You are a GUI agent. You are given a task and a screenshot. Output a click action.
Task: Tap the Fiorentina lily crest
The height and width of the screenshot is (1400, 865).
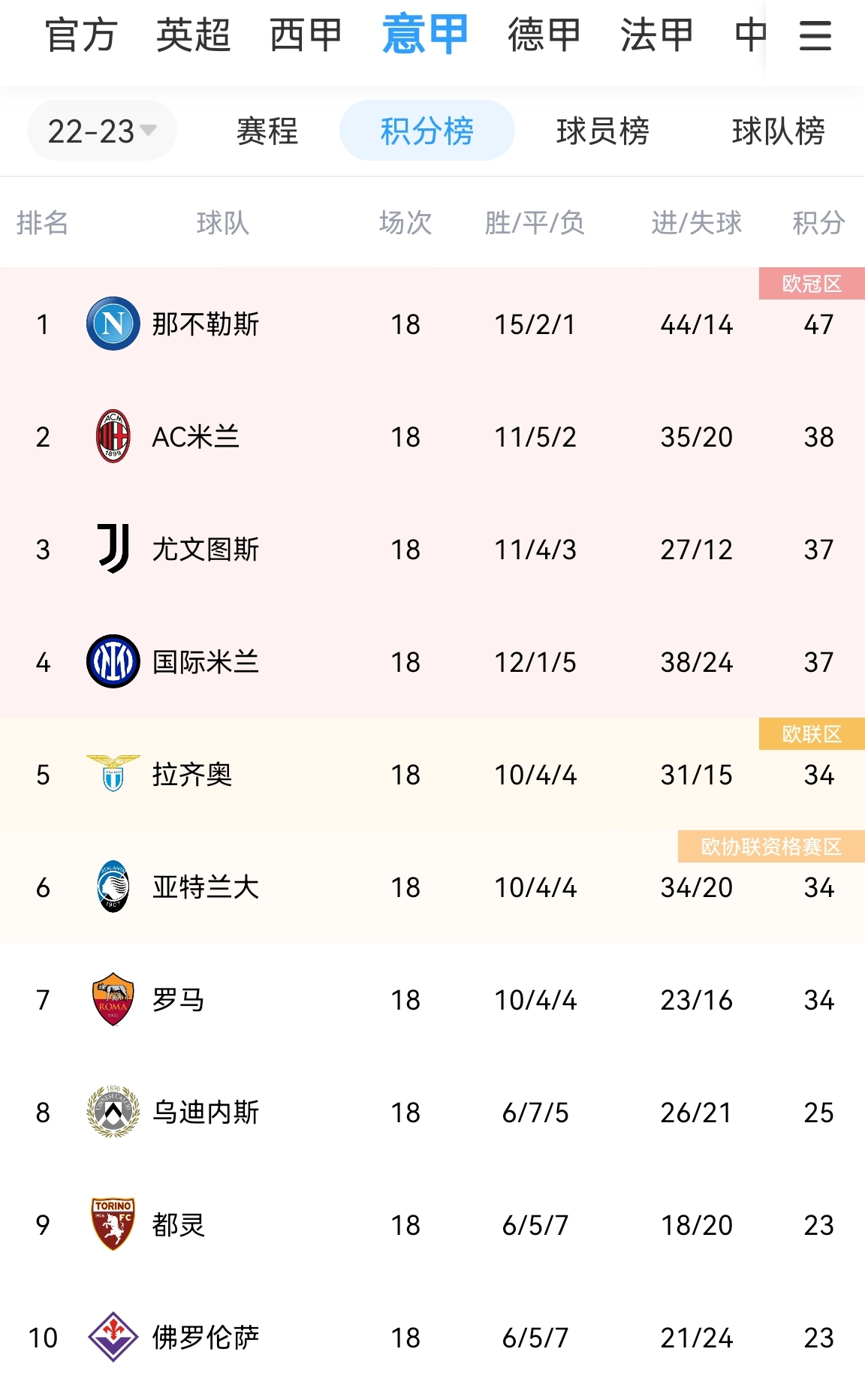[x=113, y=1337]
